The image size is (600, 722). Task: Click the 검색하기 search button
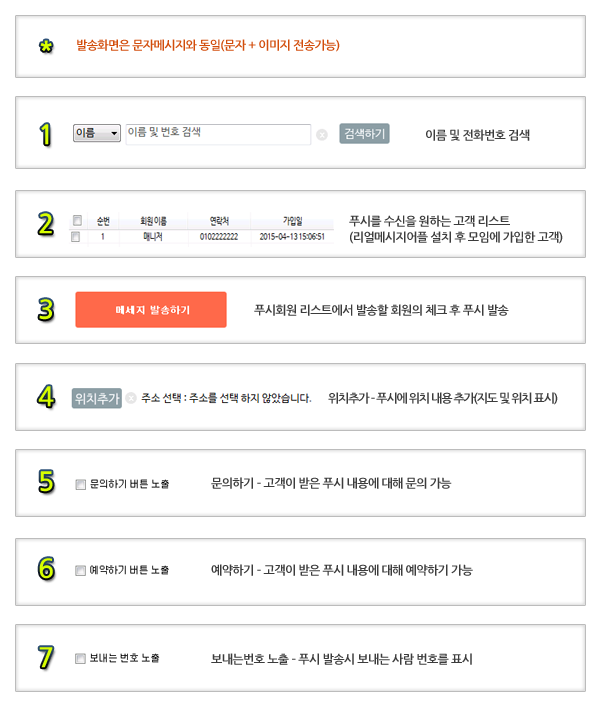[364, 134]
